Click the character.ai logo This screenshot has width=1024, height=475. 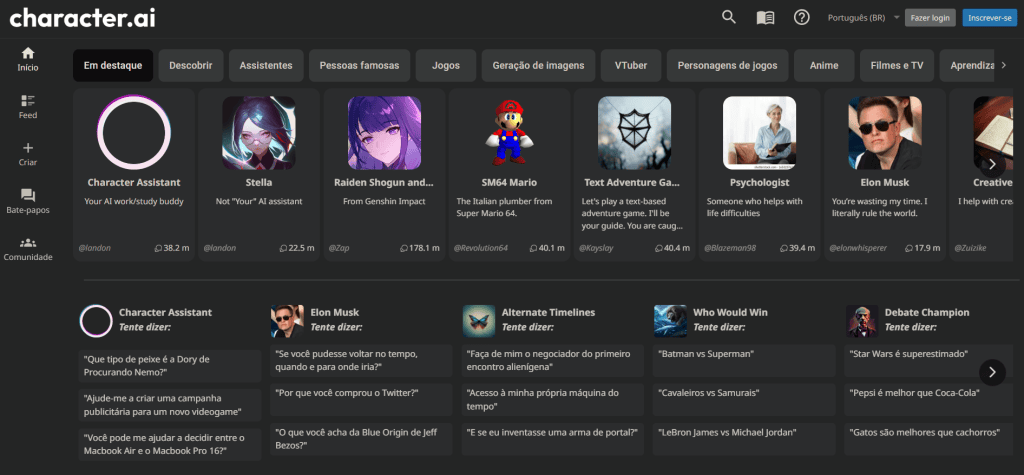pyautogui.click(x=82, y=18)
